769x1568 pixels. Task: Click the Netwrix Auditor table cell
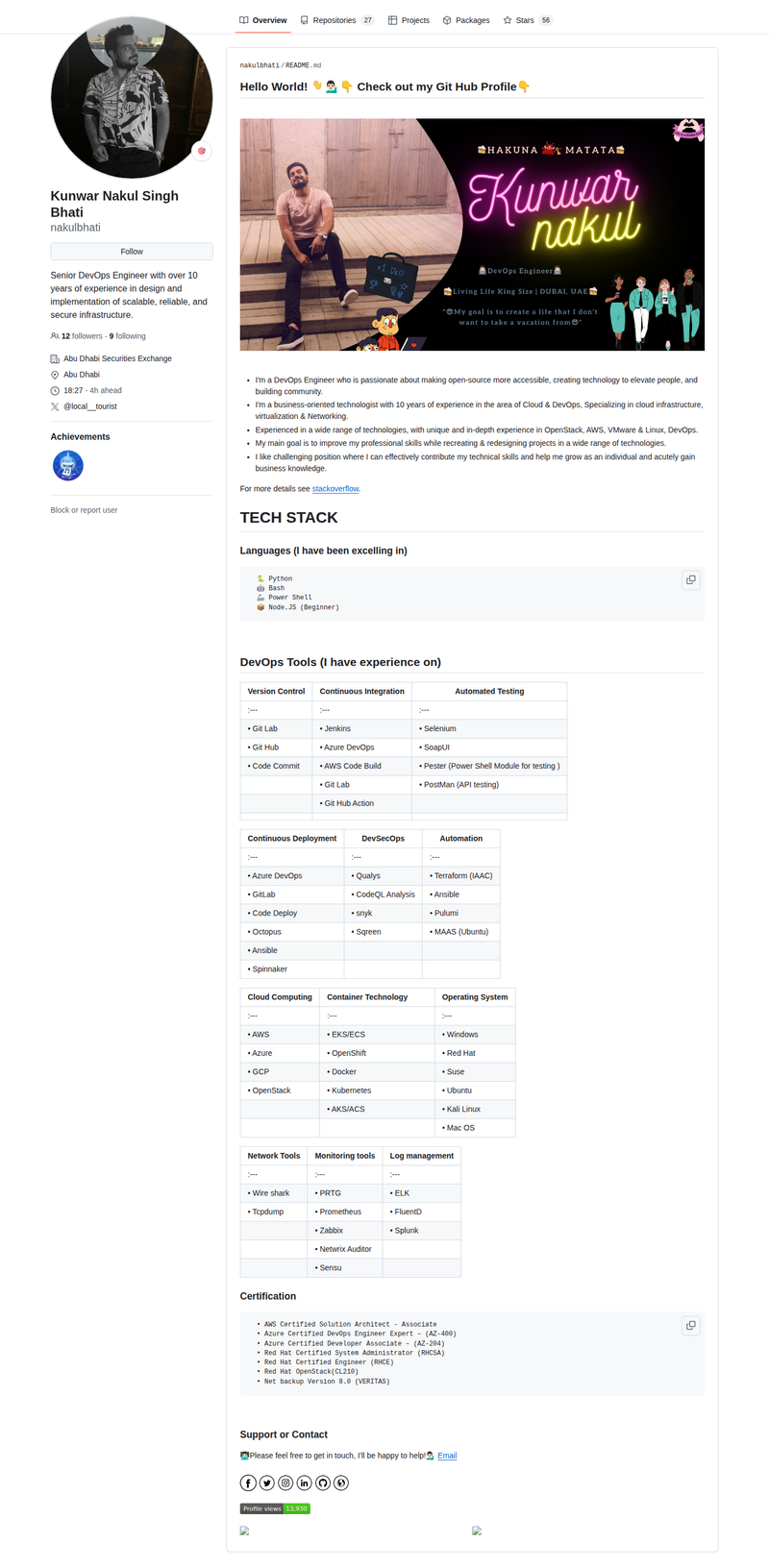[345, 1249]
